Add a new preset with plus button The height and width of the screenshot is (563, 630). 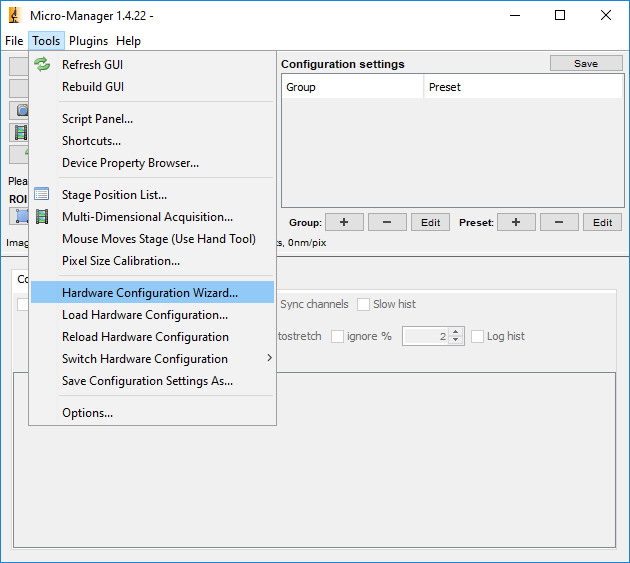(516, 222)
